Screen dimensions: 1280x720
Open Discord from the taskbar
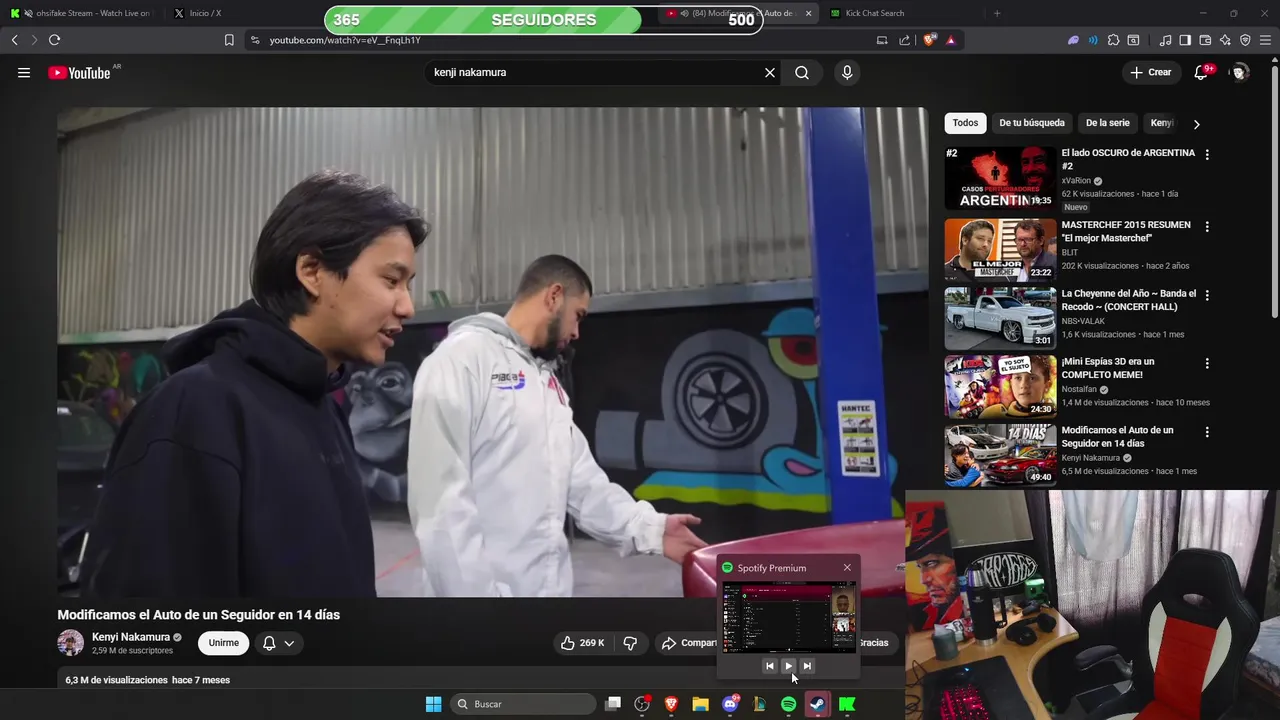(x=730, y=704)
